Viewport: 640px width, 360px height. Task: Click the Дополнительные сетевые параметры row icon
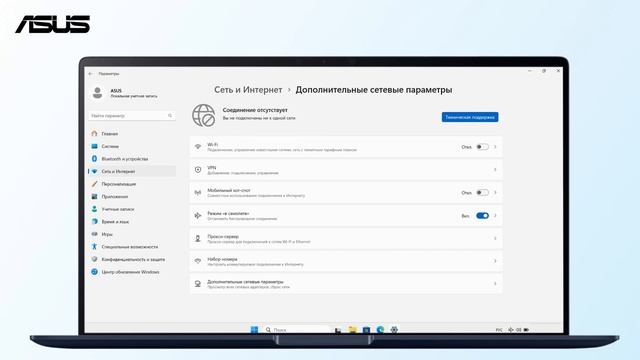point(198,284)
